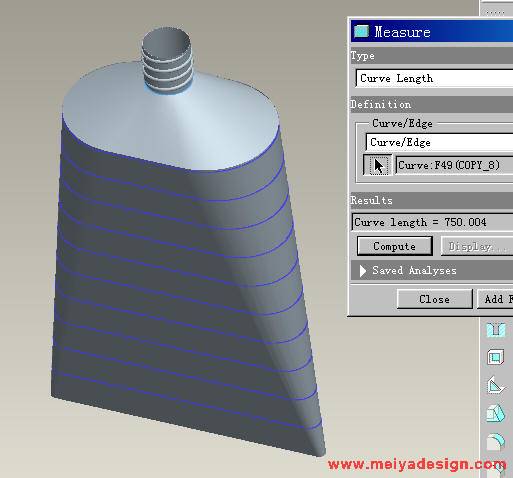Select the Hole tool icon
Screen dimensions: 513x478
(x=496, y=330)
